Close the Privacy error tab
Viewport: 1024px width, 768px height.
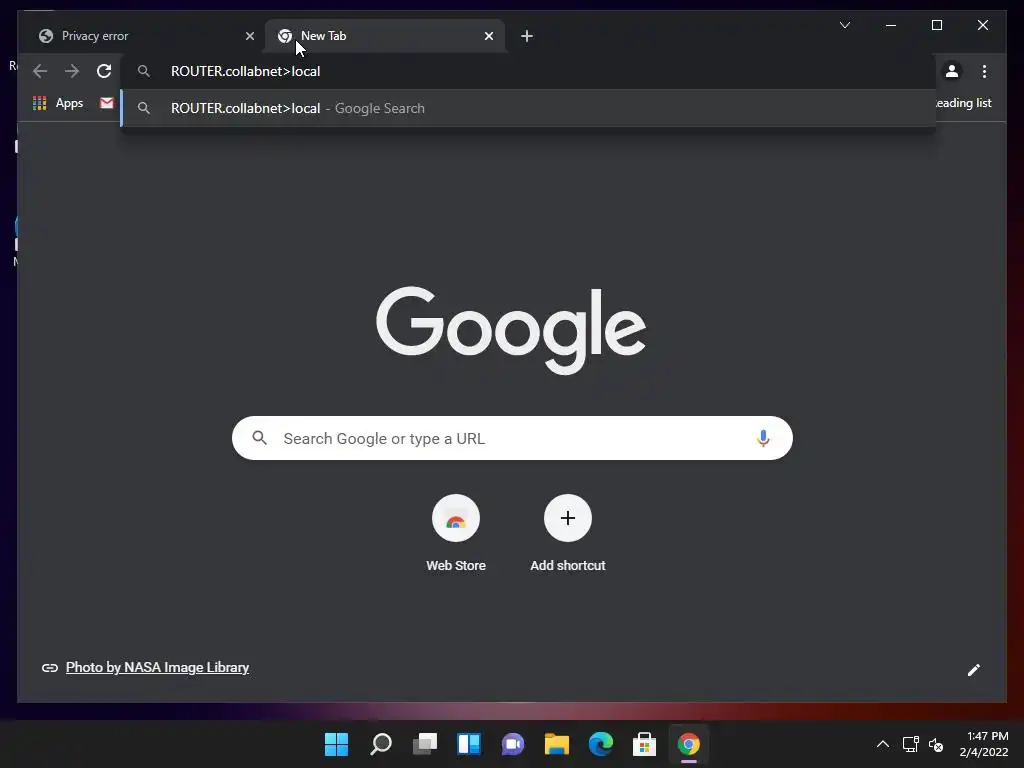pyautogui.click(x=249, y=36)
